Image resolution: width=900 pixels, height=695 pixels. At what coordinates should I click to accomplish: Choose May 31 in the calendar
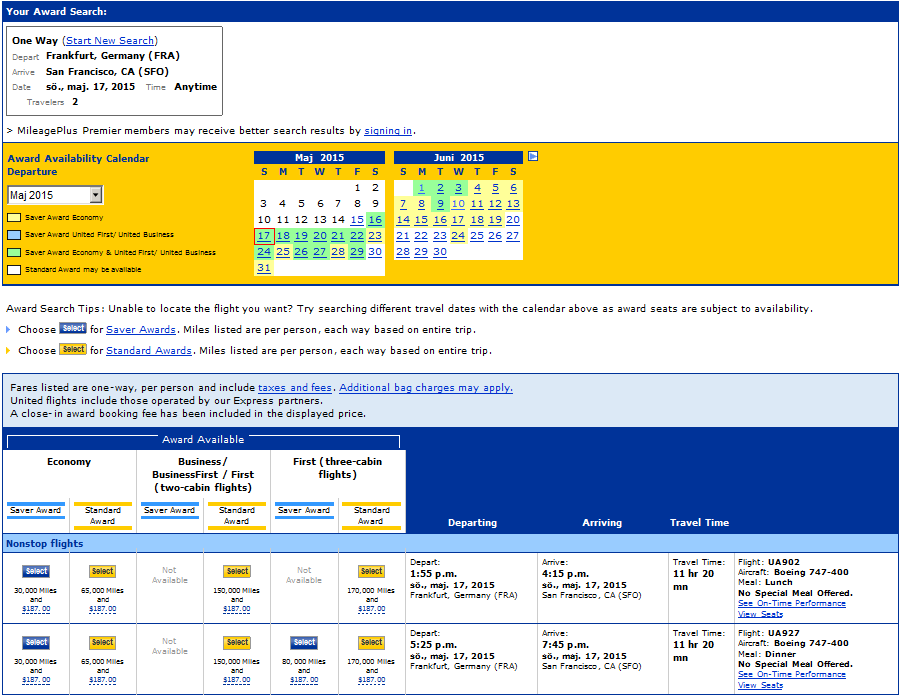[264, 268]
